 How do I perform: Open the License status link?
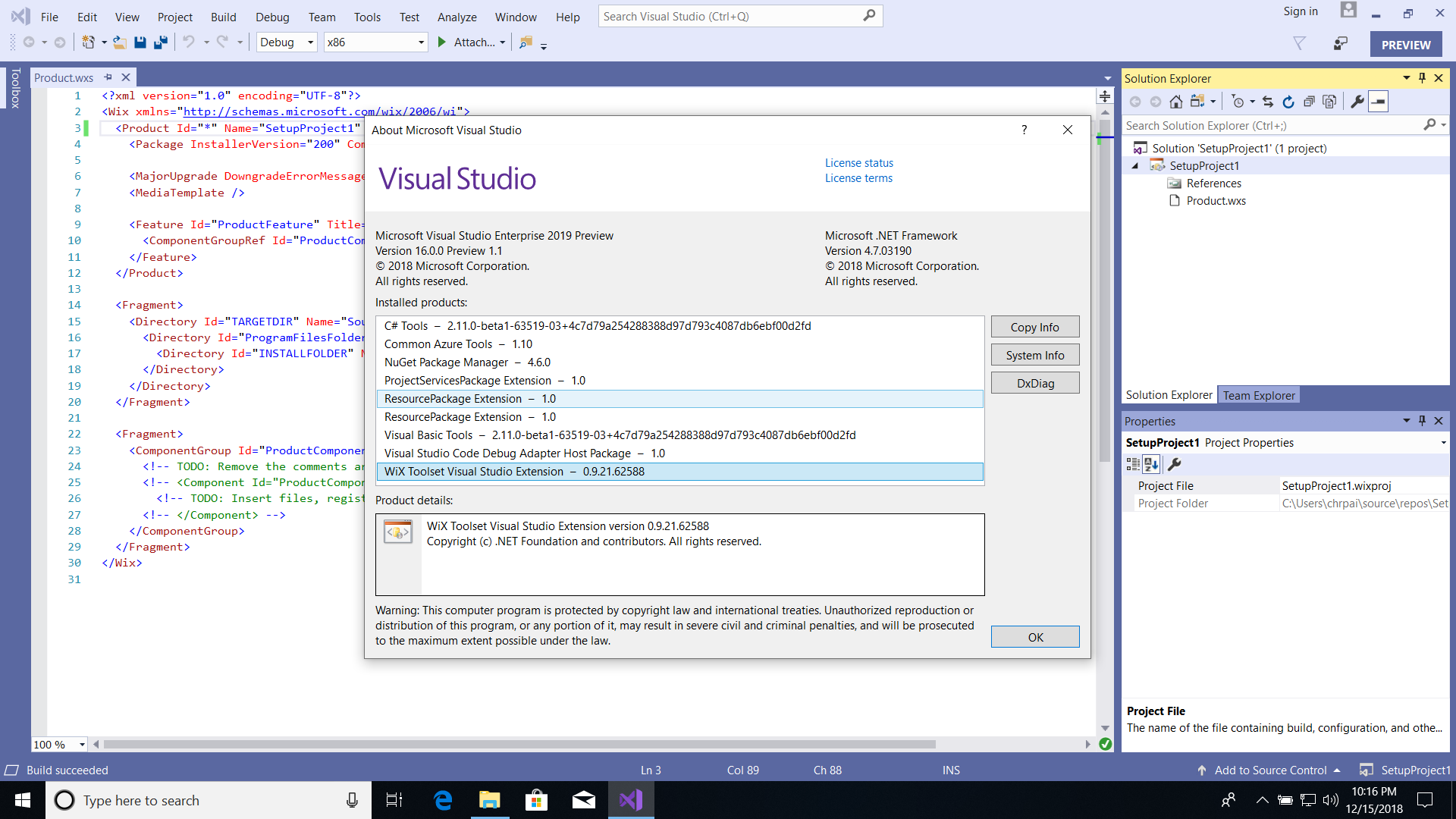click(859, 163)
